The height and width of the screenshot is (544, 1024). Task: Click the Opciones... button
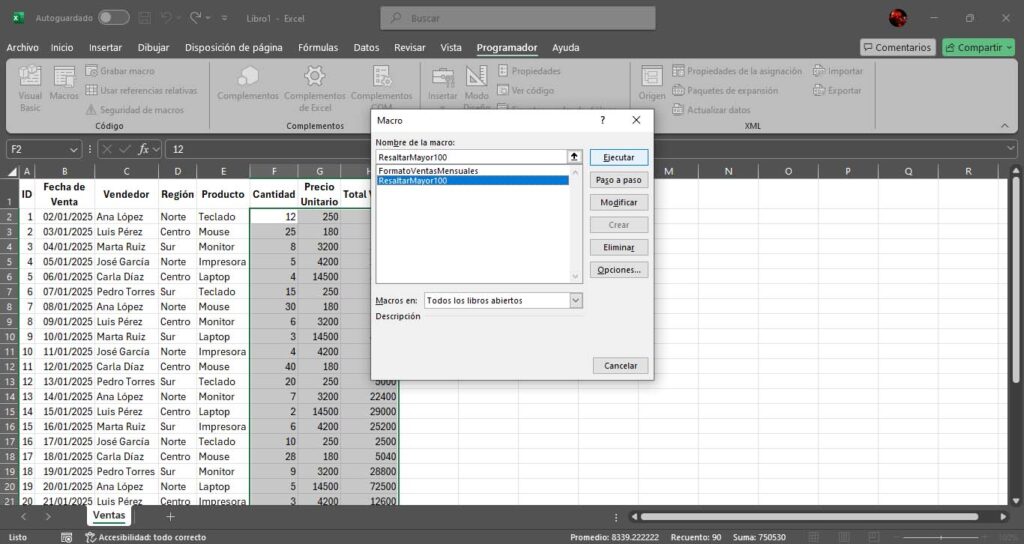click(618, 270)
